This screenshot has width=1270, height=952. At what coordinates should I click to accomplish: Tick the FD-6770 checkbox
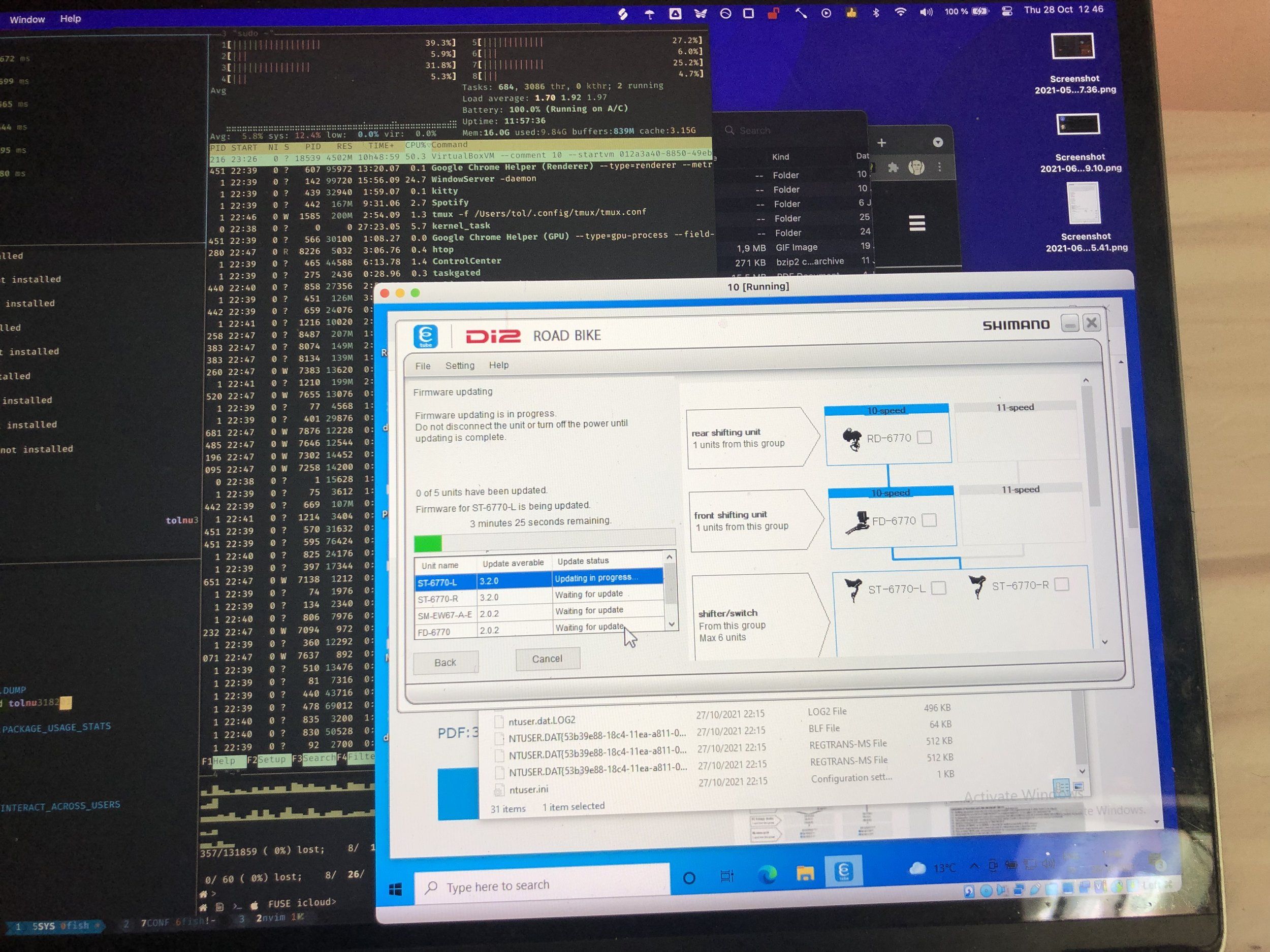929,520
